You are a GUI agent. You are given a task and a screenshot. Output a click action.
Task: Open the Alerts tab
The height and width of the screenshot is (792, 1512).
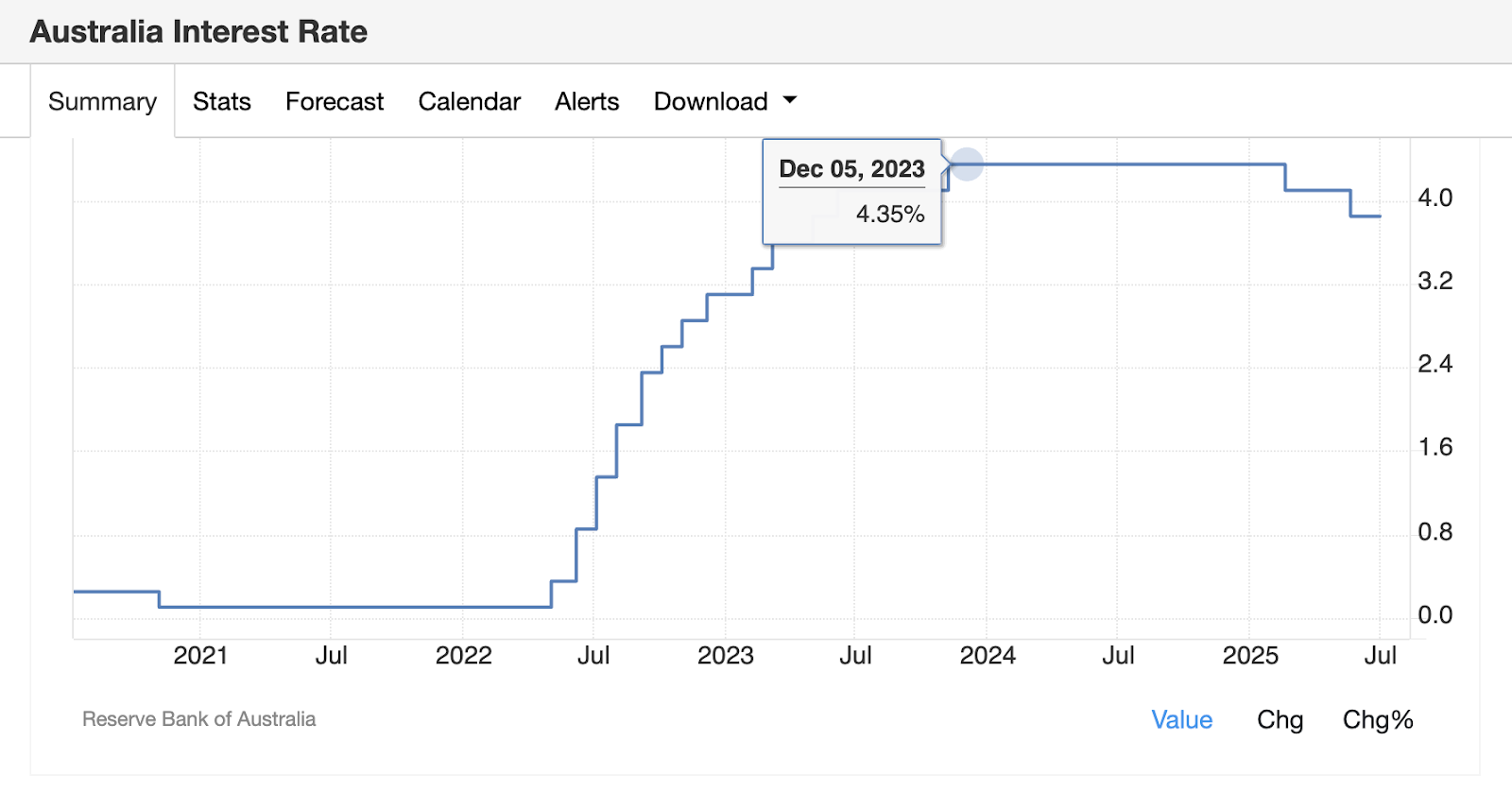[x=587, y=101]
